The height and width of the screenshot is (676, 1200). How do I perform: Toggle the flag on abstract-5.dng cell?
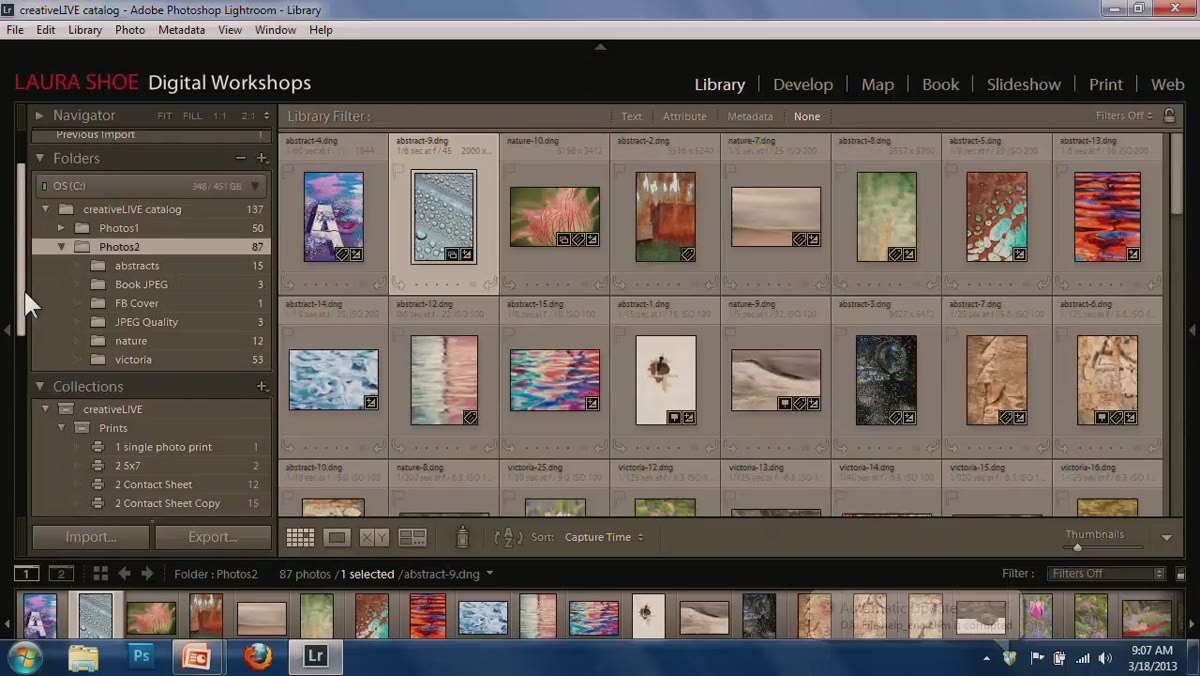tap(951, 170)
